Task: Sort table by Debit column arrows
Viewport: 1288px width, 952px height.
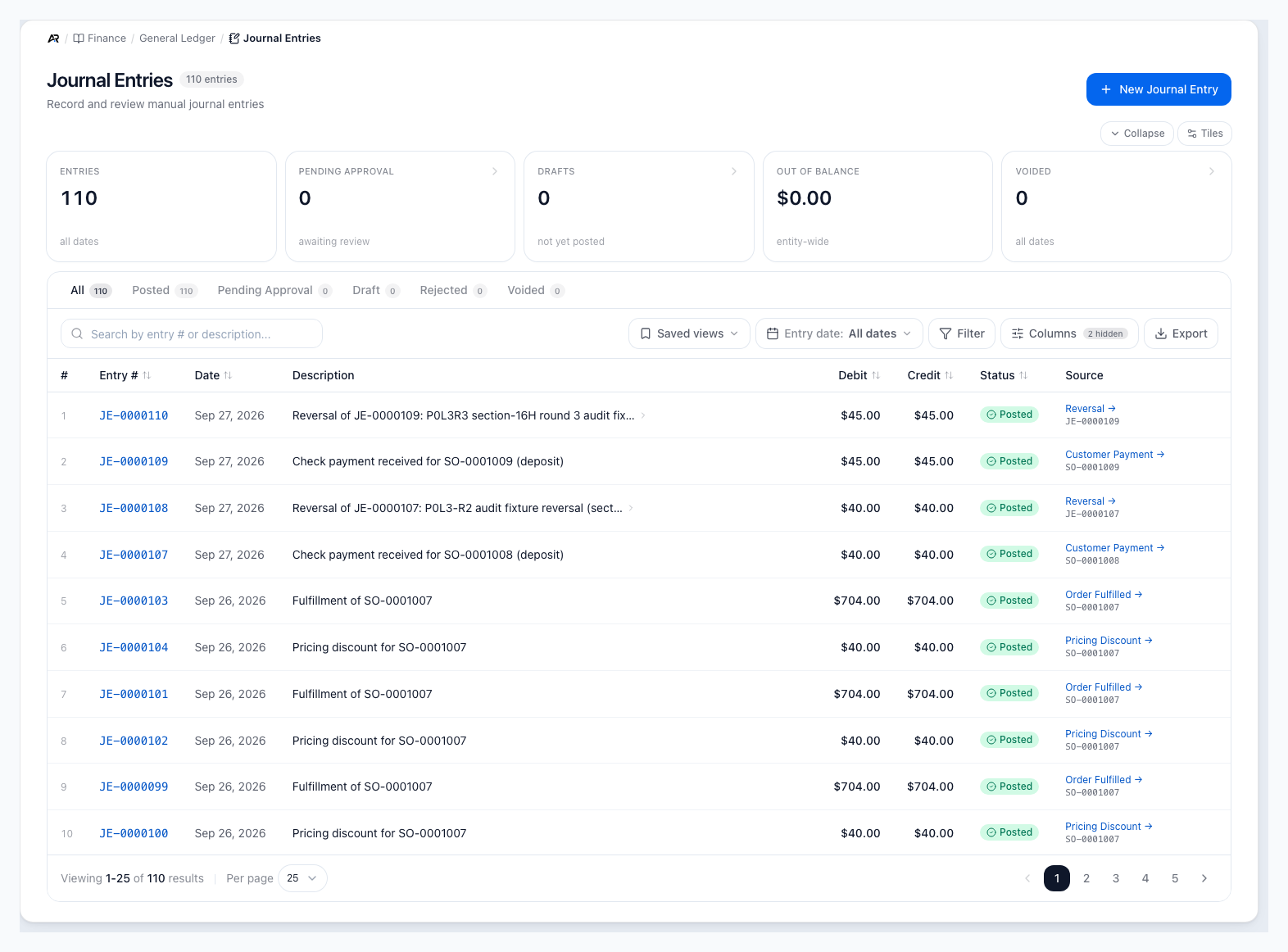Action: point(876,375)
